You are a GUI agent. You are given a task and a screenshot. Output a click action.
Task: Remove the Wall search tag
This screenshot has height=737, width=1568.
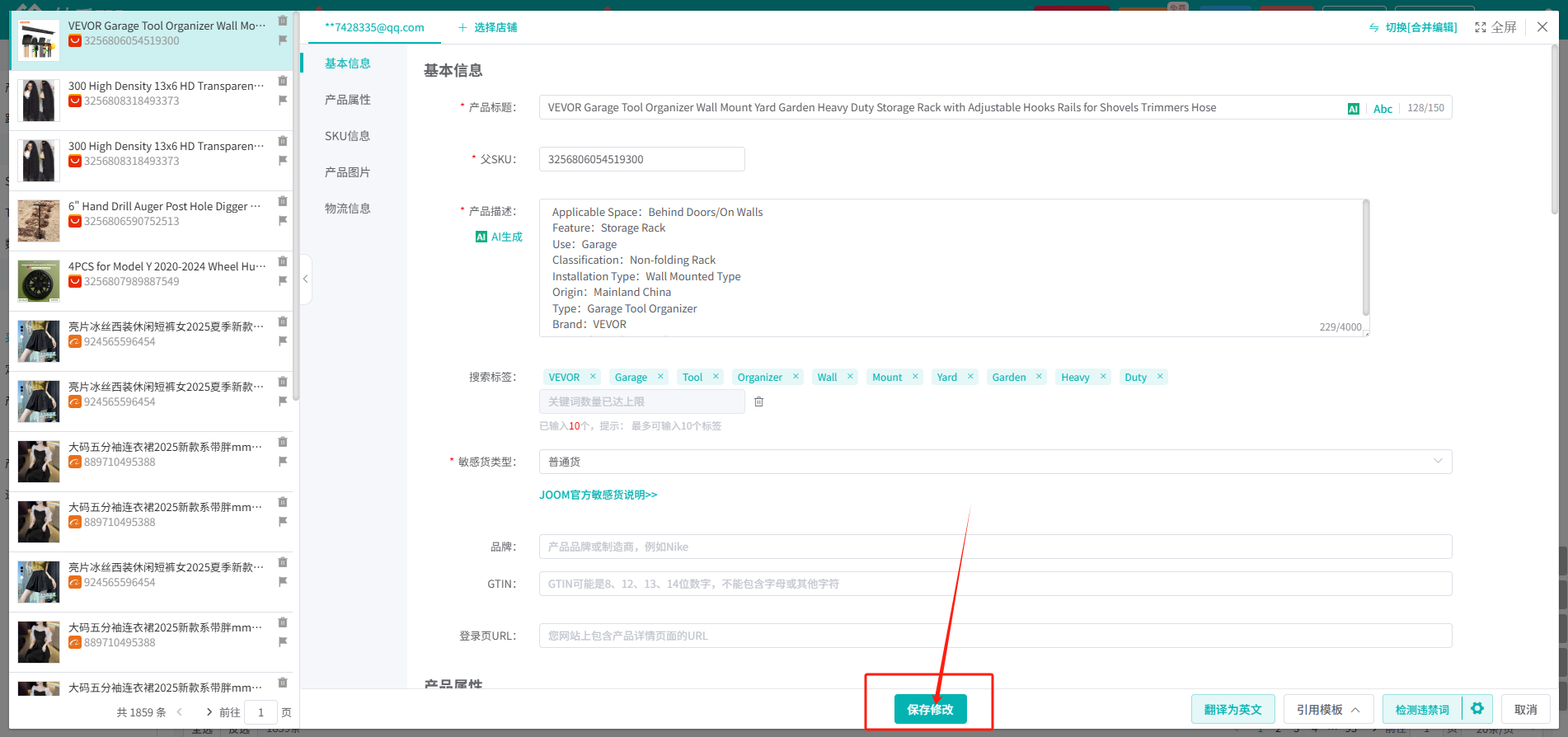(850, 377)
